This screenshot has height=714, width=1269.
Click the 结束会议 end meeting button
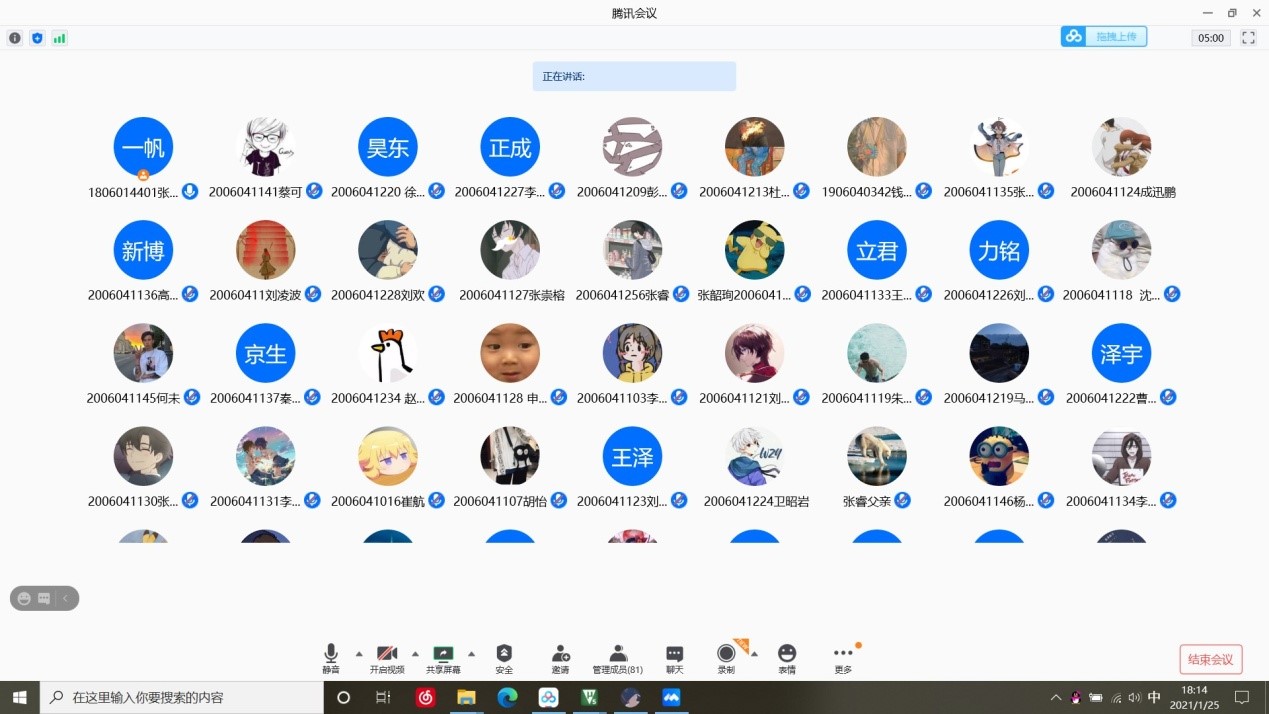coord(1210,659)
